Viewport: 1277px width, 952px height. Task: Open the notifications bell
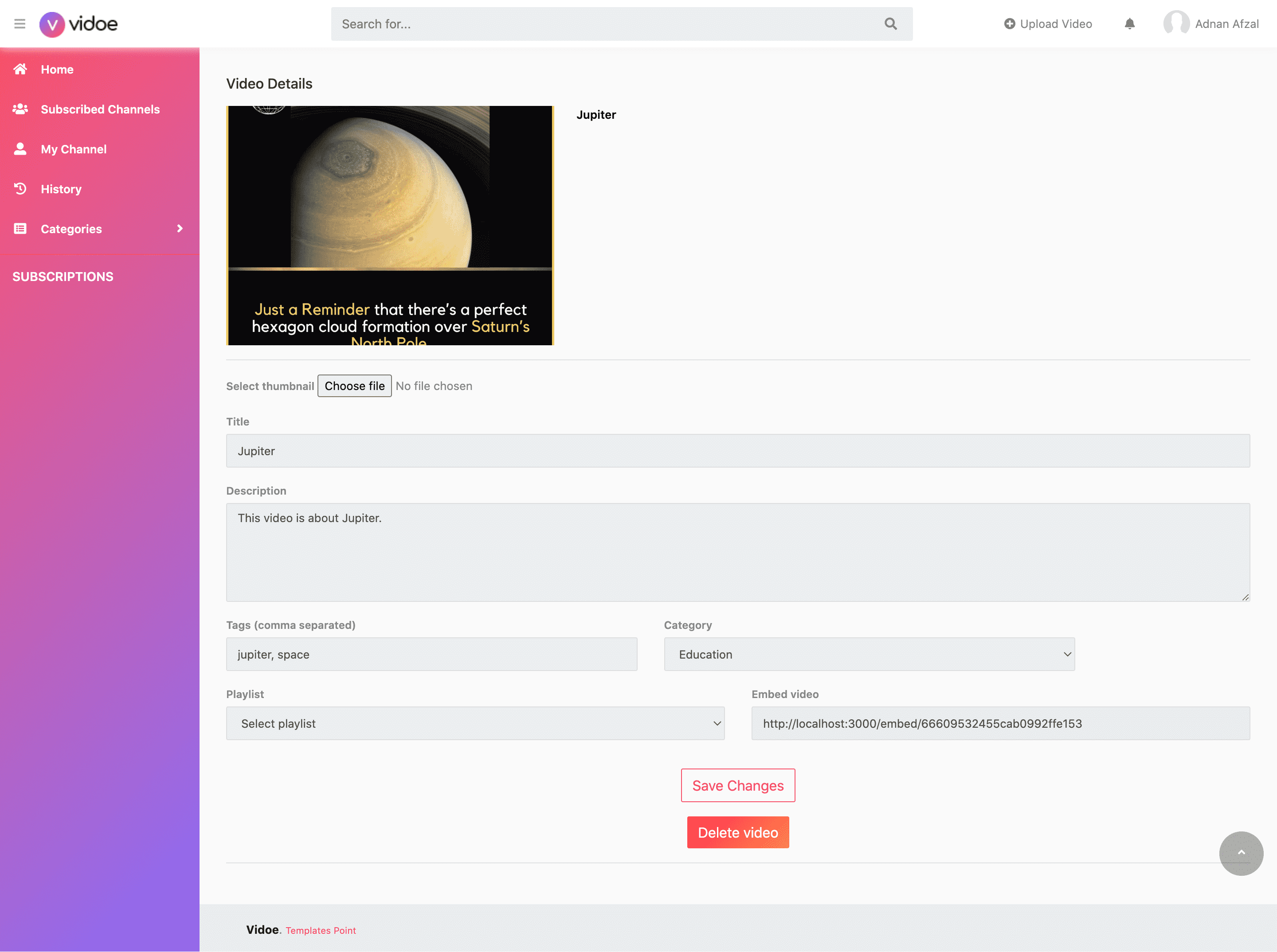1129,23
